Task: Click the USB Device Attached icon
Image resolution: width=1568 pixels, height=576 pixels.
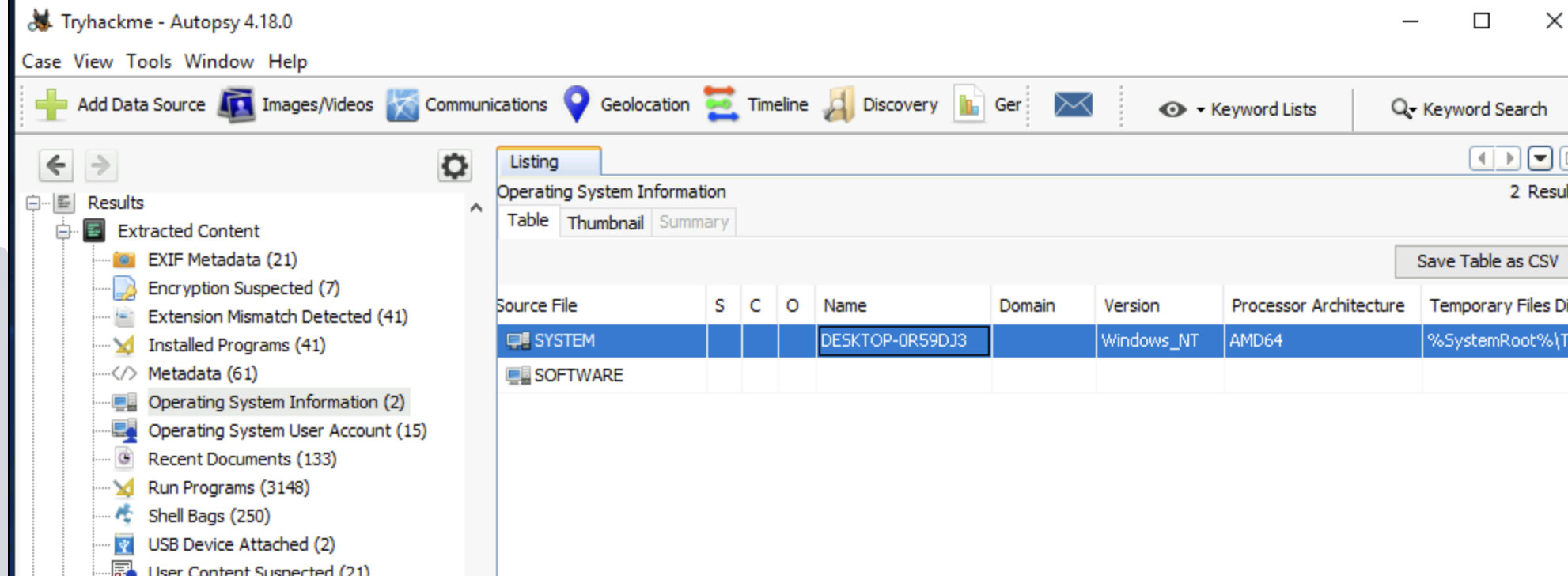Action: tap(124, 544)
